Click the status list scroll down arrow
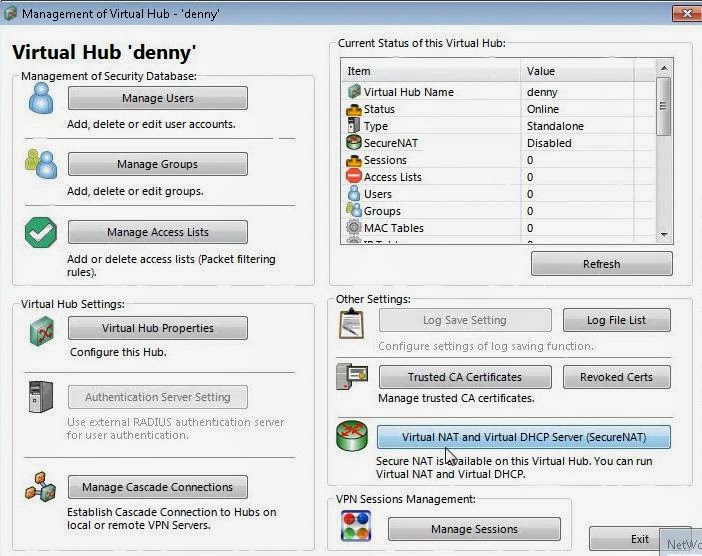Viewport: 702px width, 556px height. point(663,235)
